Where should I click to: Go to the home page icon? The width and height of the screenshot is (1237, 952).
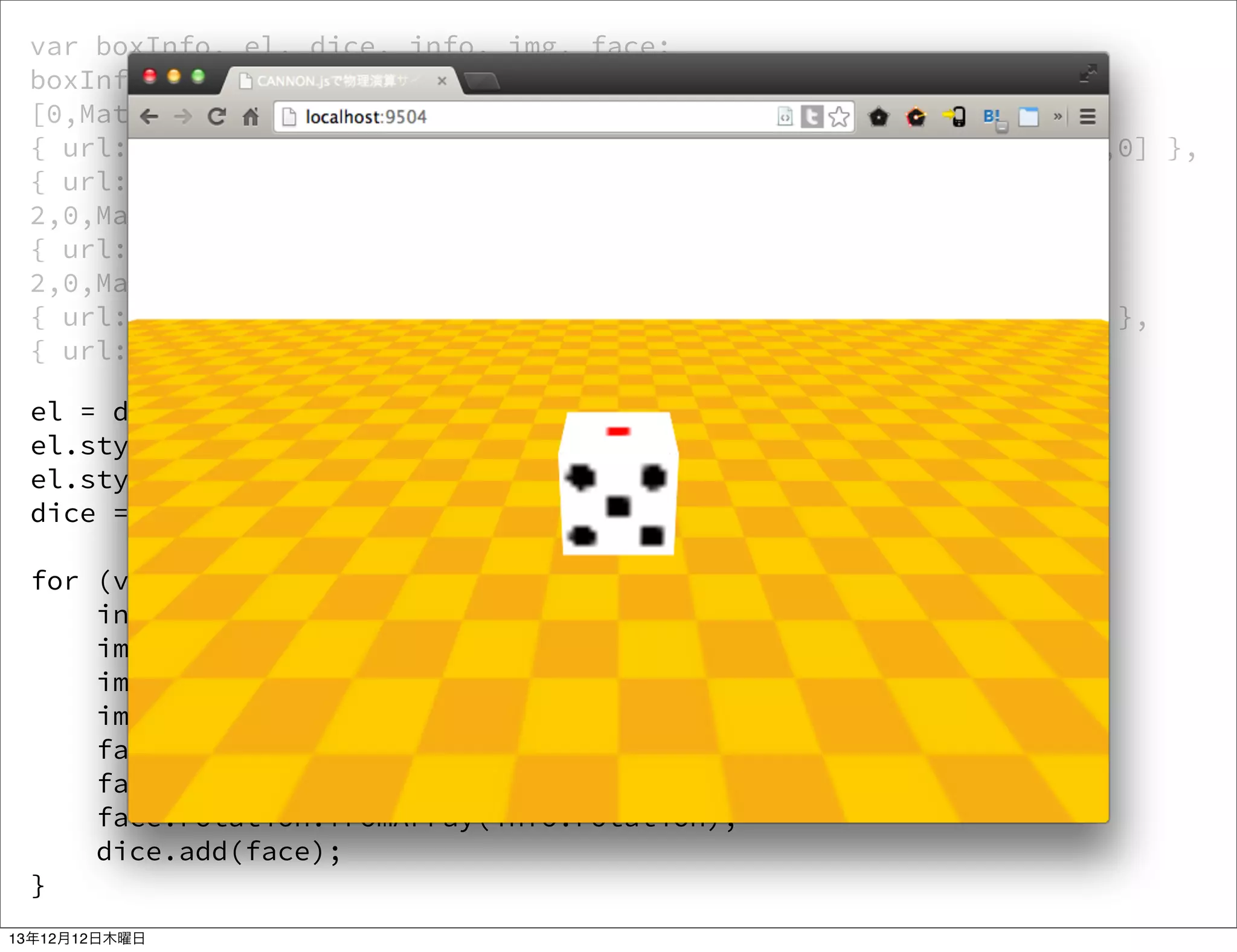coord(251,117)
